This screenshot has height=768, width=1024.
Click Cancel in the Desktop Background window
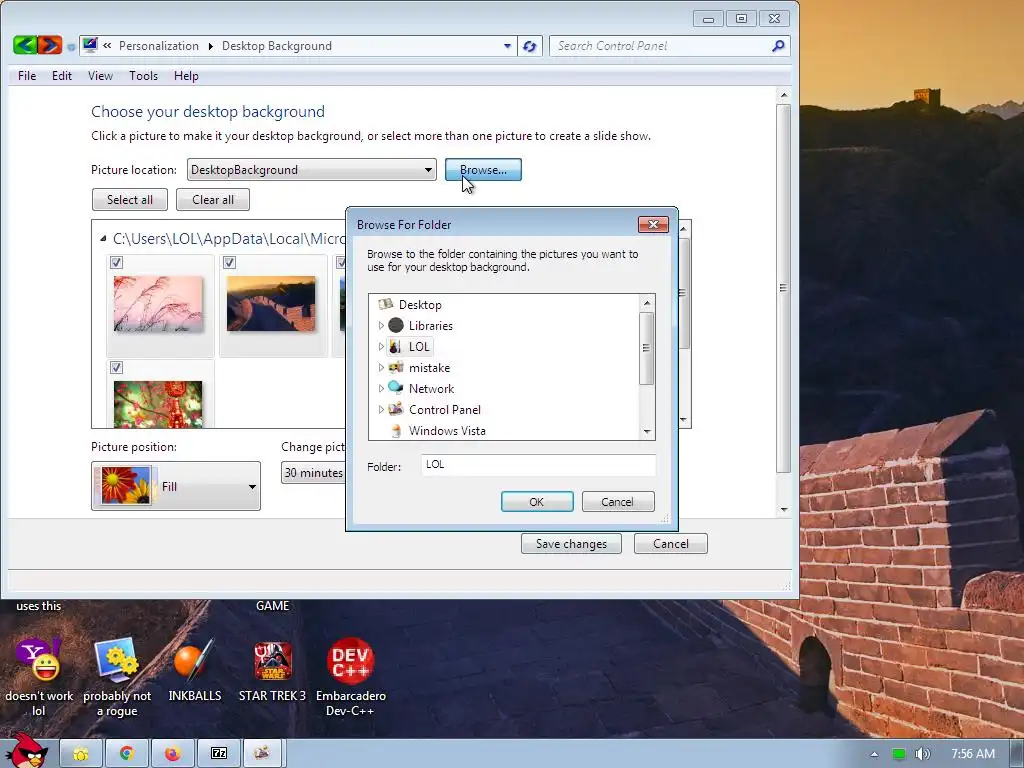671,544
